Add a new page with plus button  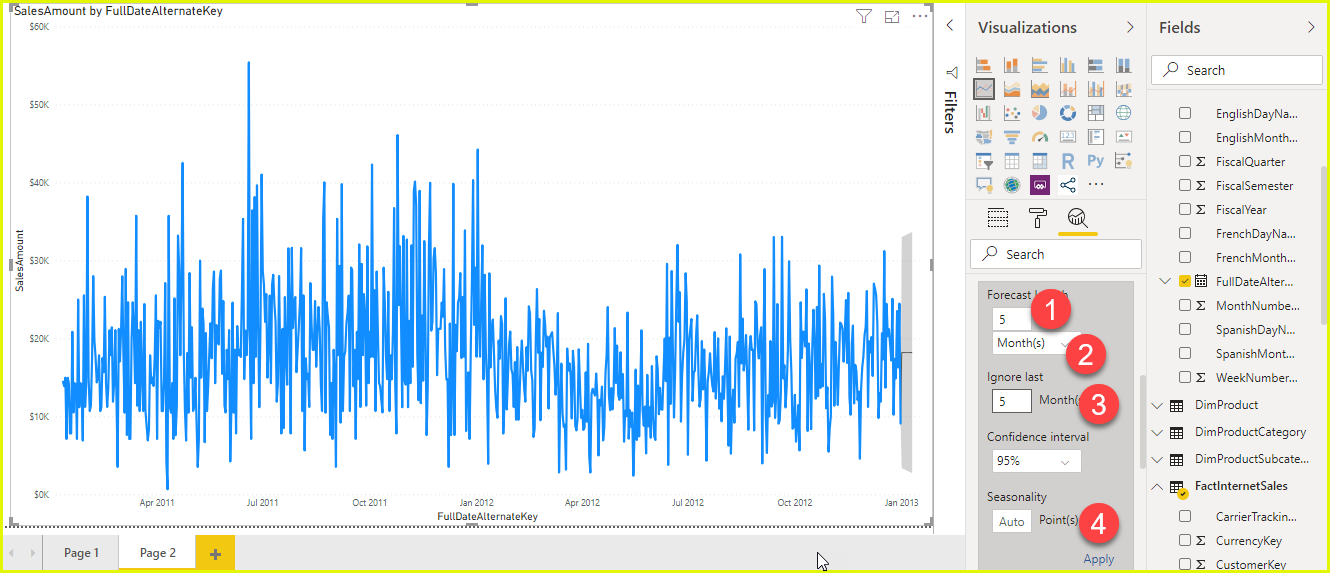coord(215,554)
